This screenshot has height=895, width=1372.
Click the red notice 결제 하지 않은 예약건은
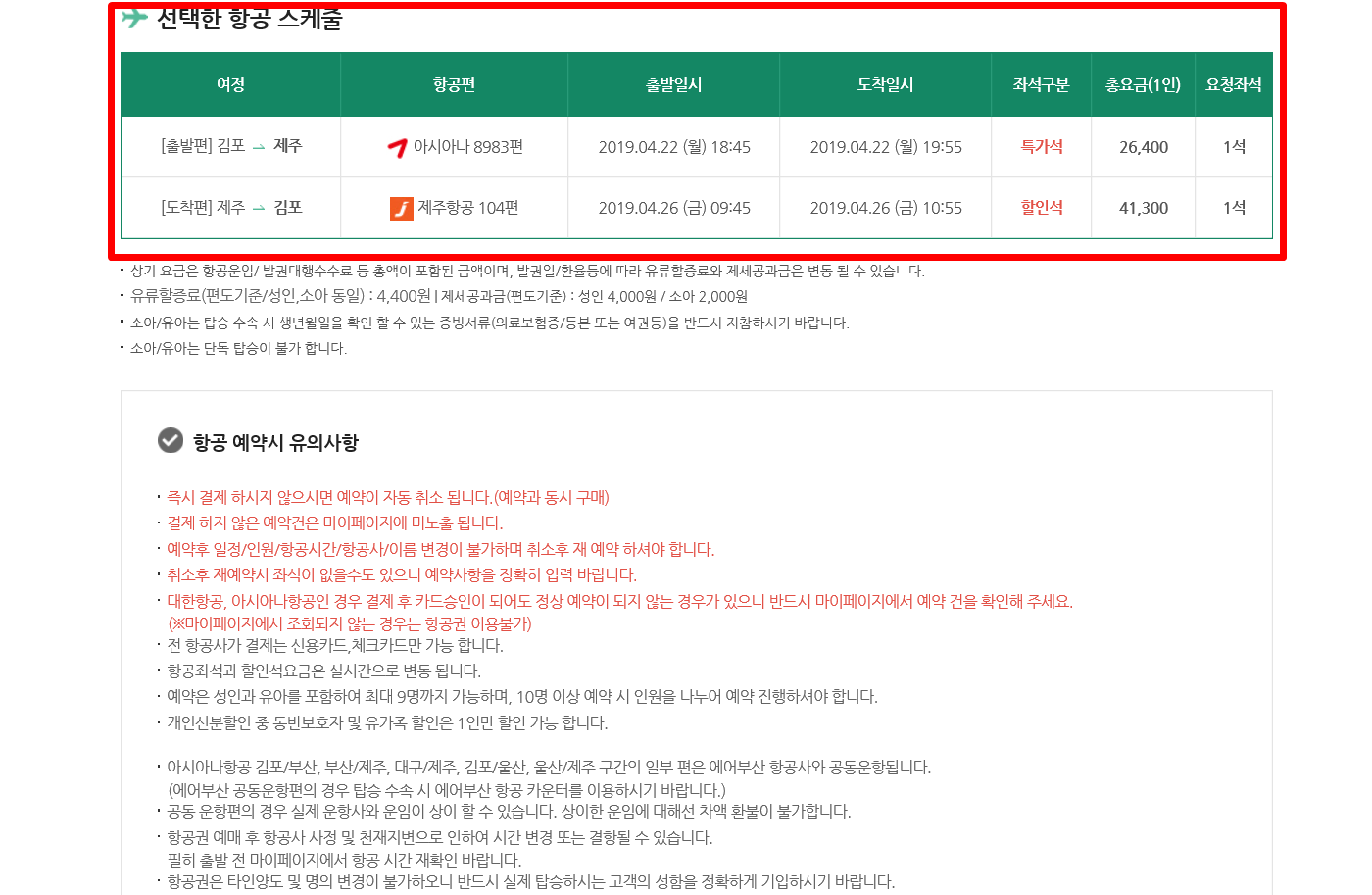coord(335,523)
